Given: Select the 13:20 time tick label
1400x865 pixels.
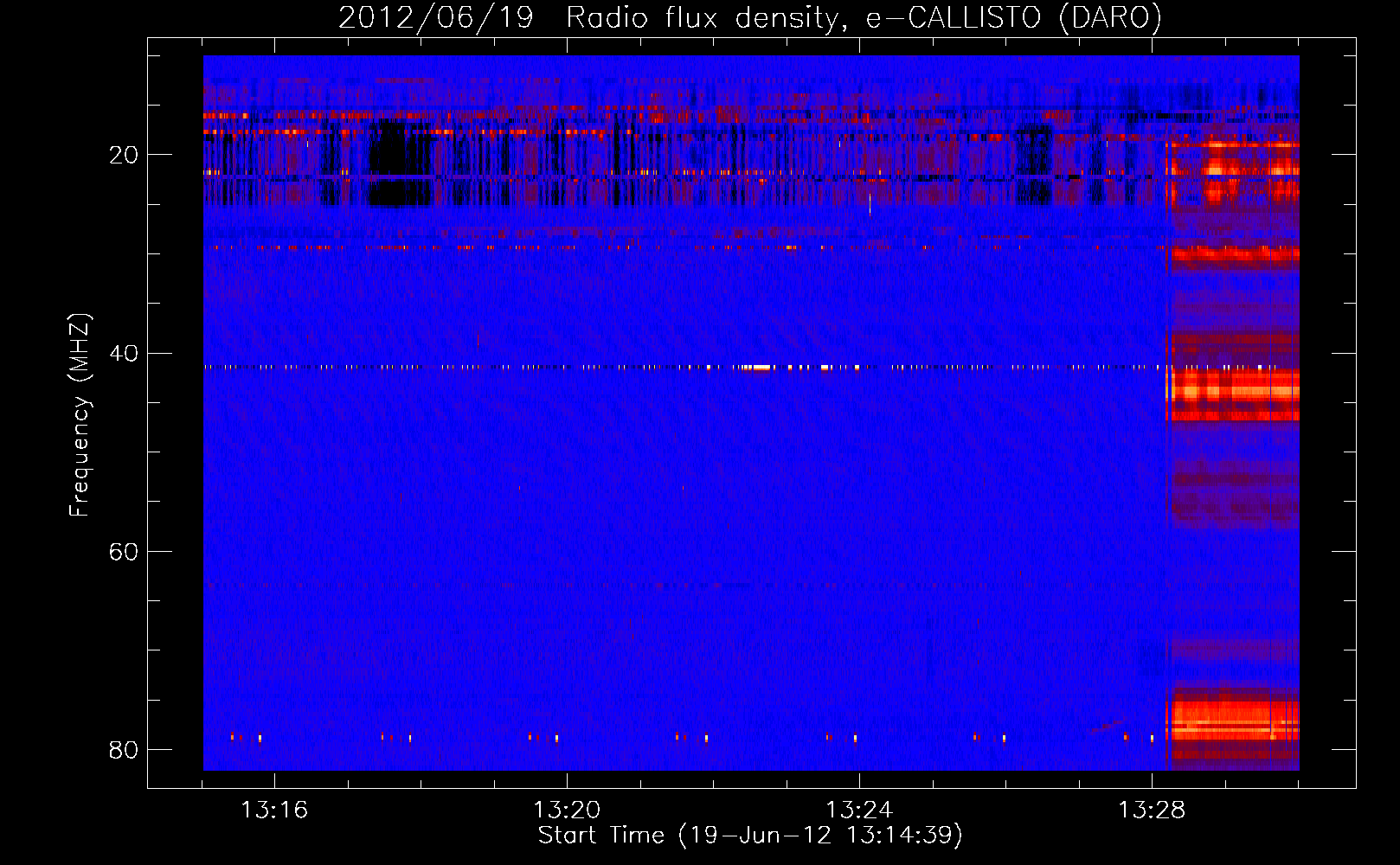Looking at the screenshot, I should pyautogui.click(x=567, y=811).
